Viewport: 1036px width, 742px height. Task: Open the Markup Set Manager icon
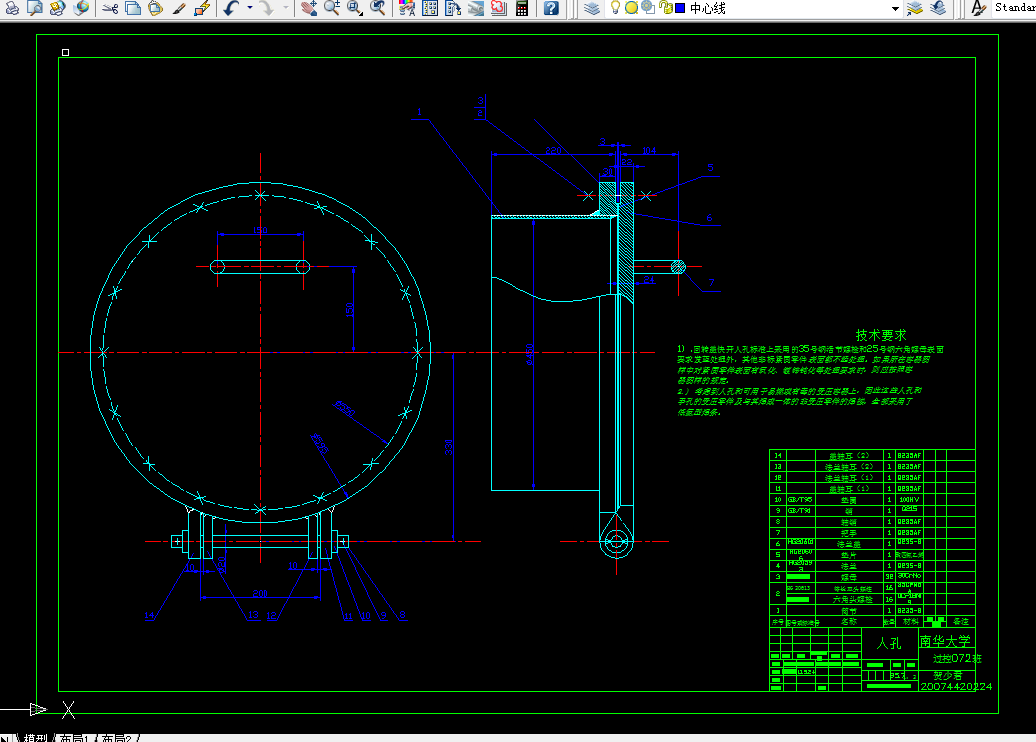click(499, 8)
